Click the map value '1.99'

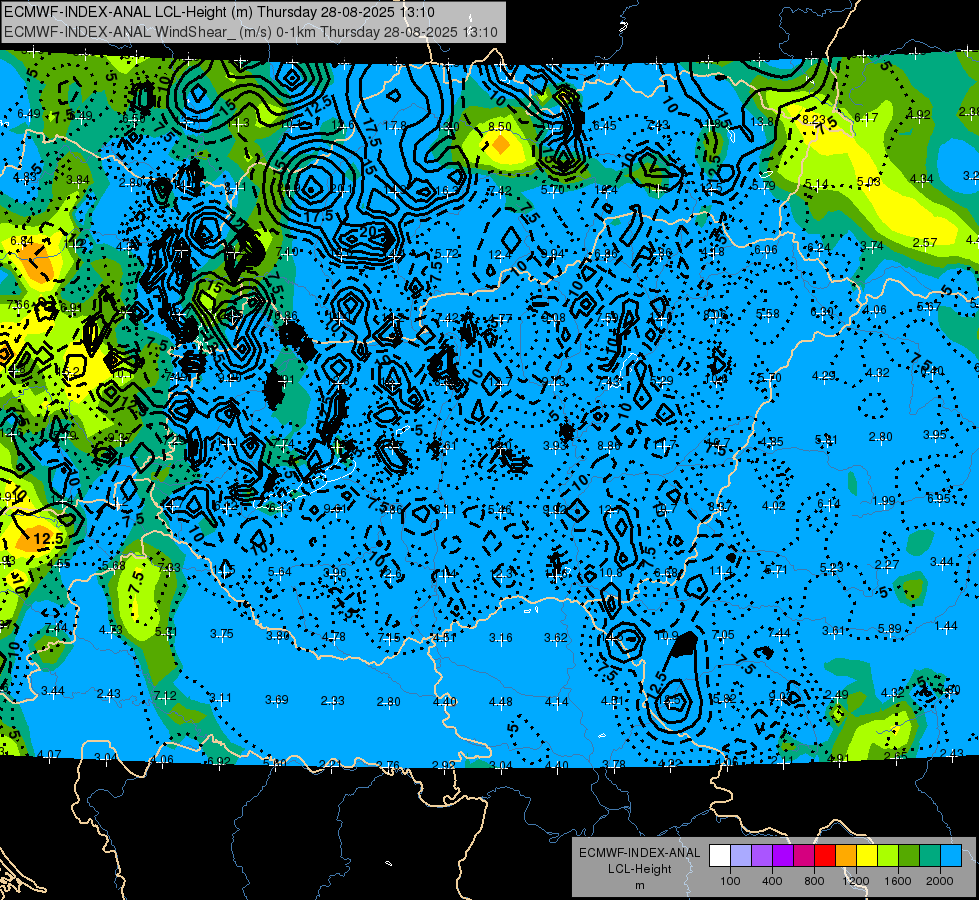[x=883, y=501]
